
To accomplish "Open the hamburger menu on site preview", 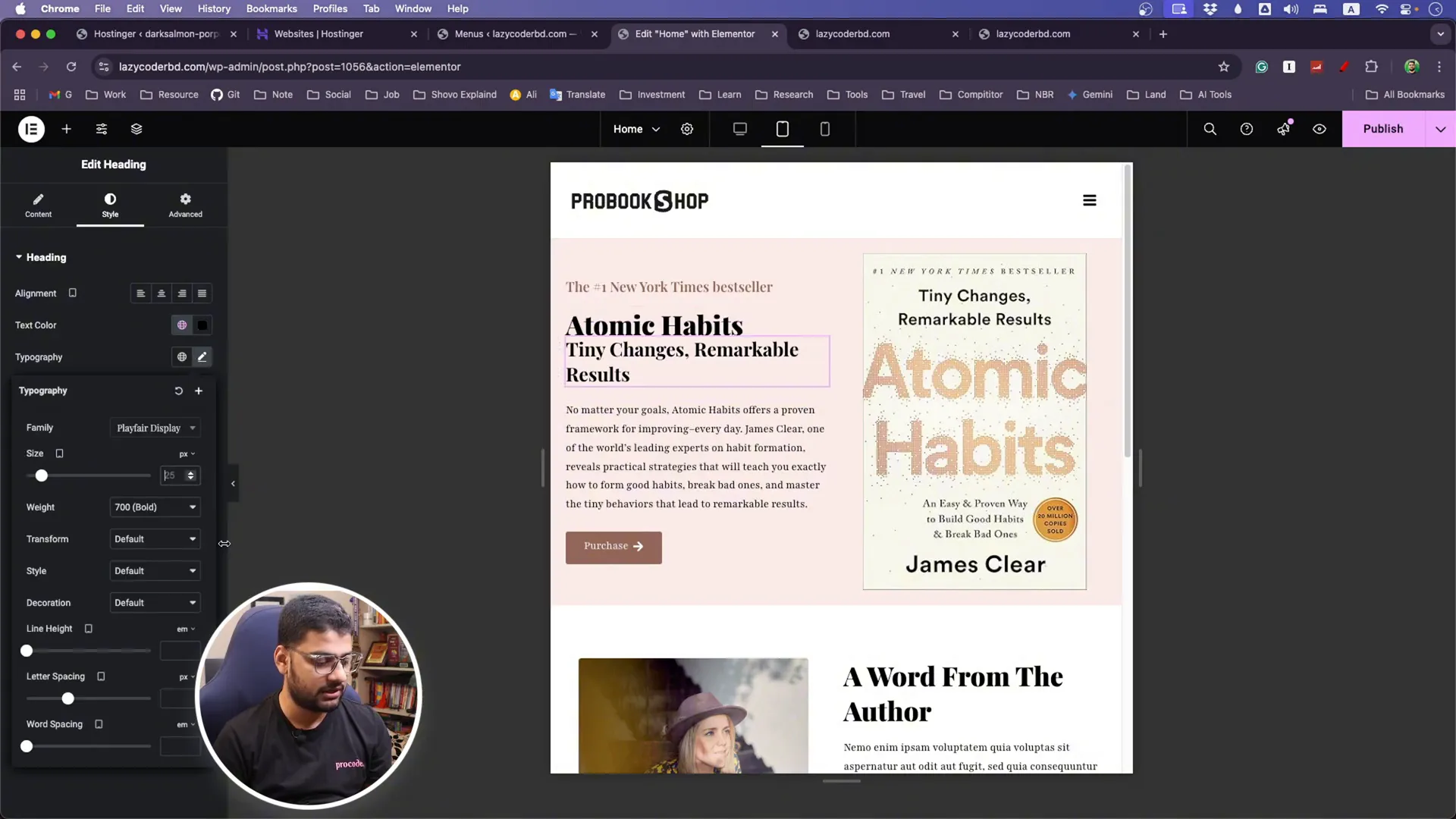I will 1090,201.
